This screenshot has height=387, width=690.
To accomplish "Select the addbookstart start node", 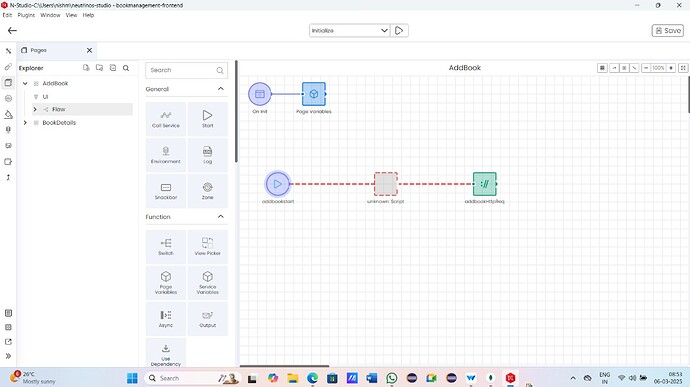I will point(278,184).
